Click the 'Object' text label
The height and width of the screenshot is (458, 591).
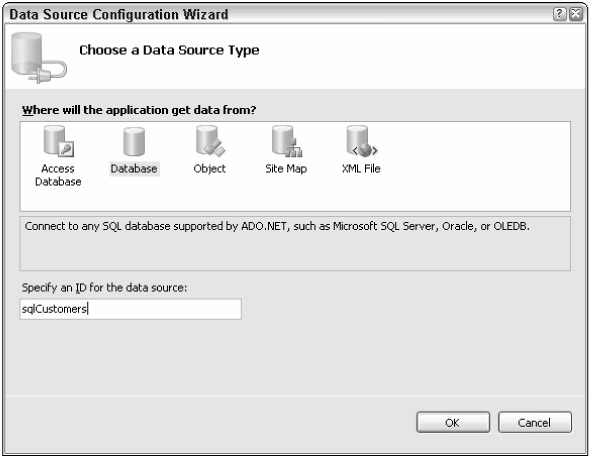tap(210, 169)
